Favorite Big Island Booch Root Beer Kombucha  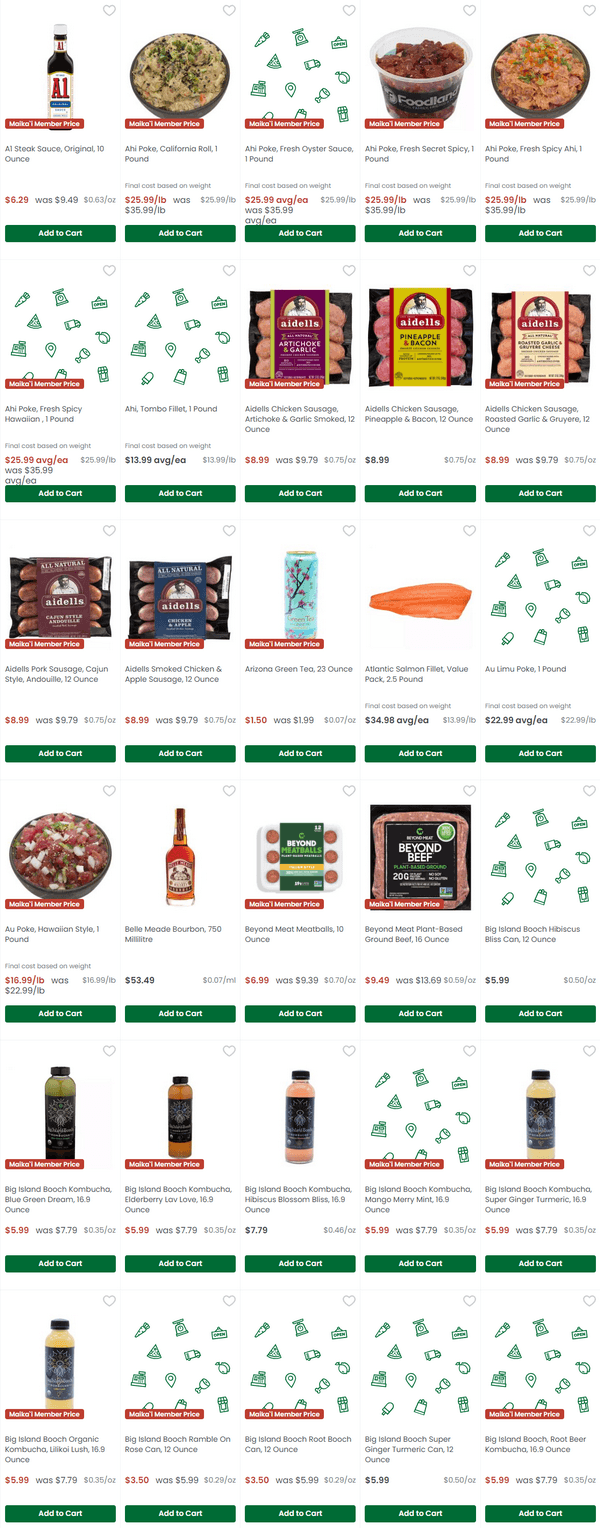(589, 1301)
